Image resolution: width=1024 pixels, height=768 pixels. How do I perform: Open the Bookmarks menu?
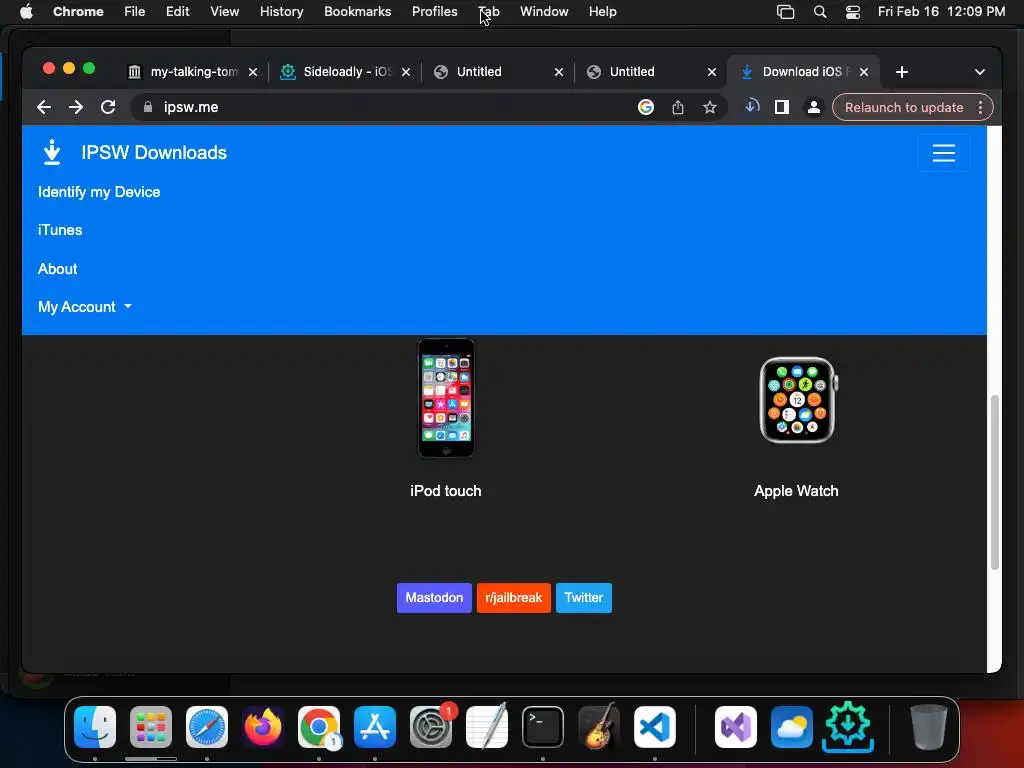pos(357,11)
